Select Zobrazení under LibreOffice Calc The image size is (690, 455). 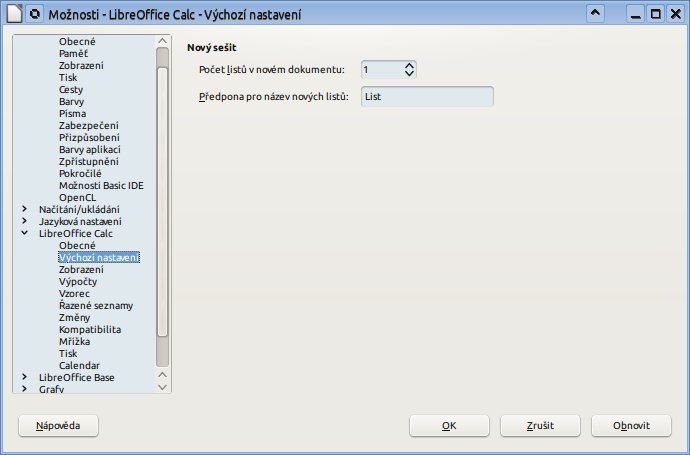coord(81,269)
